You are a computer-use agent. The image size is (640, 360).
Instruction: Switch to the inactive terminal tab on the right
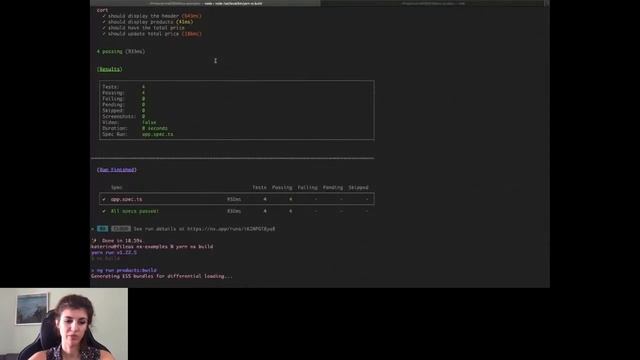coord(433,3)
